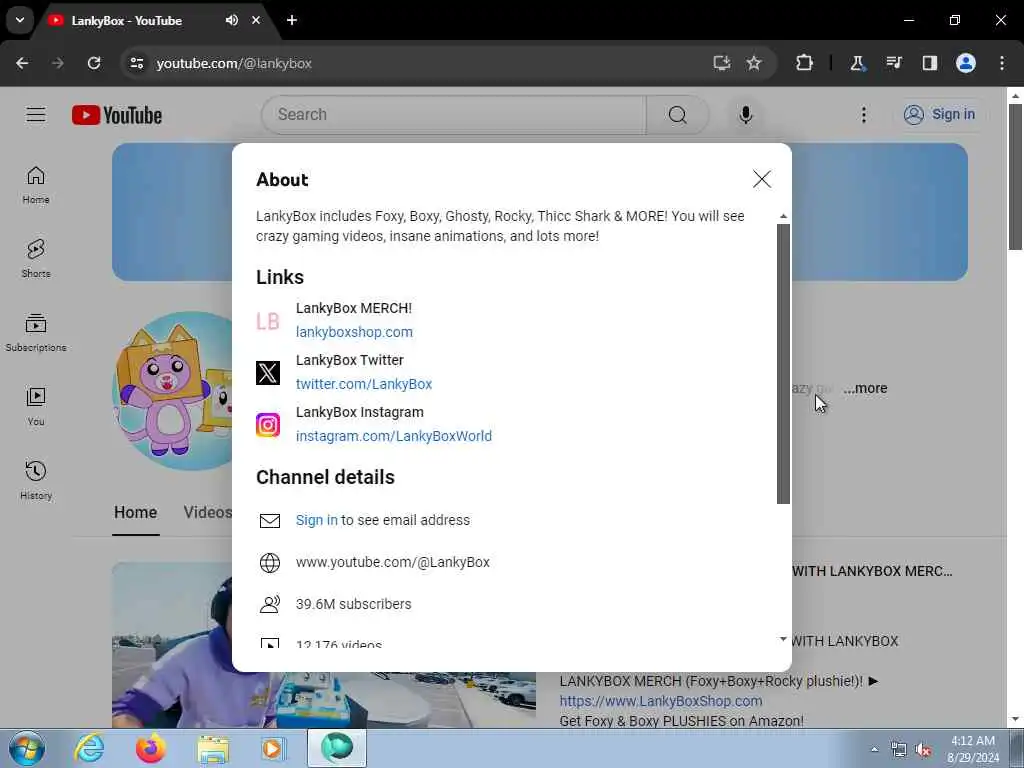1024x768 pixels.
Task: Click Sign in to see email address
Action: click(317, 520)
